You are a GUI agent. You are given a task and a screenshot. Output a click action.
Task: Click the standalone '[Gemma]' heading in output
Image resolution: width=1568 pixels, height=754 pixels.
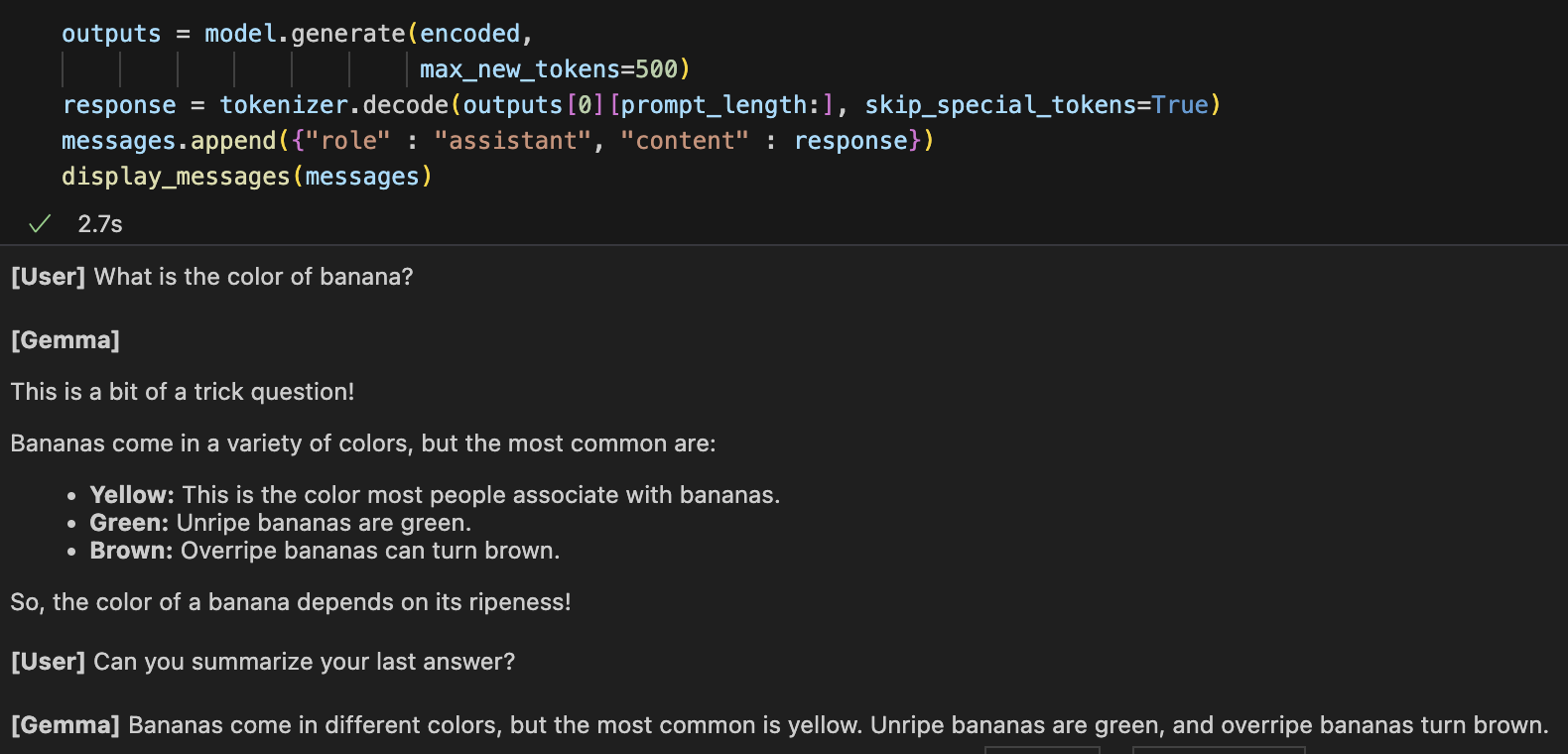65,340
